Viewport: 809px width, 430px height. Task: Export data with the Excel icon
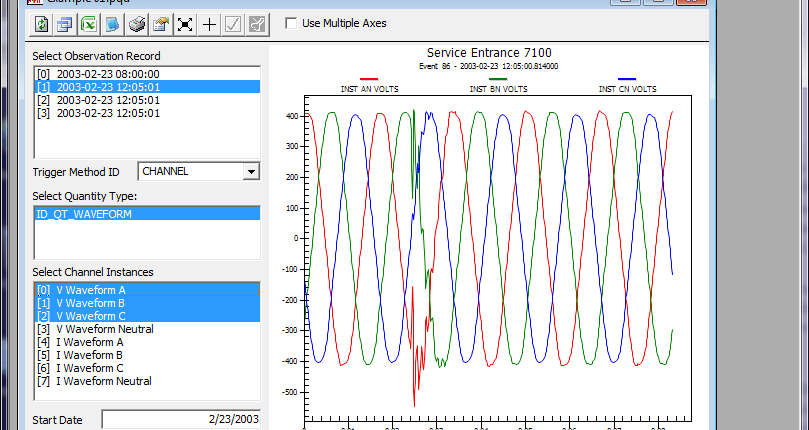tap(89, 23)
